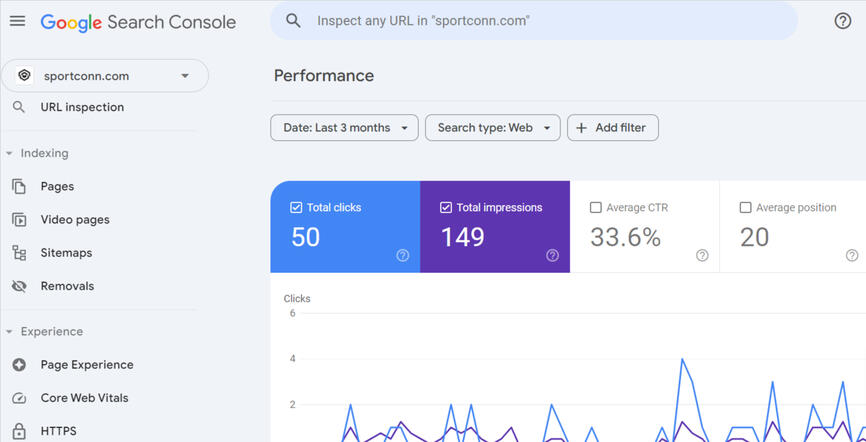The width and height of the screenshot is (866, 442).
Task: Open the hamburger main menu
Action: click(x=17, y=21)
